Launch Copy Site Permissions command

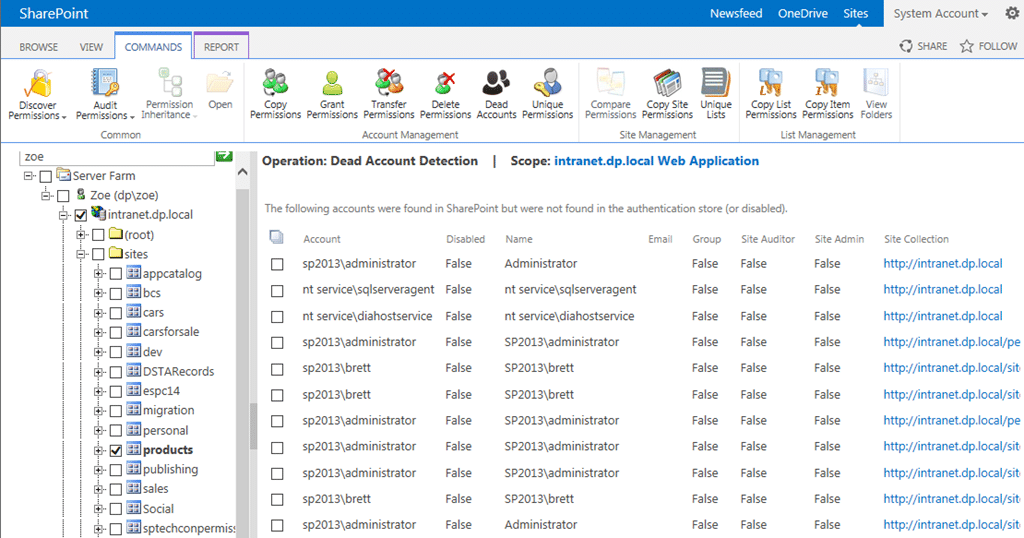(x=667, y=95)
